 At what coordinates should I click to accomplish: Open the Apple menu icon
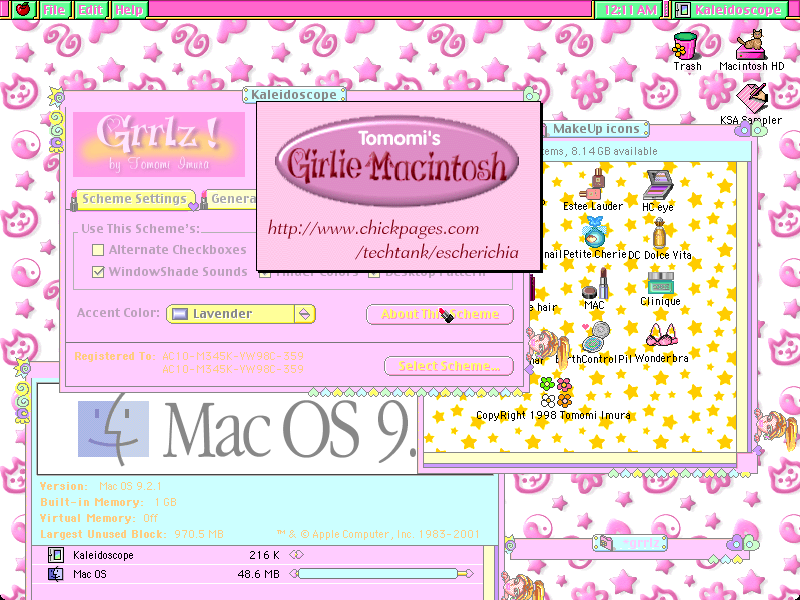coord(23,9)
